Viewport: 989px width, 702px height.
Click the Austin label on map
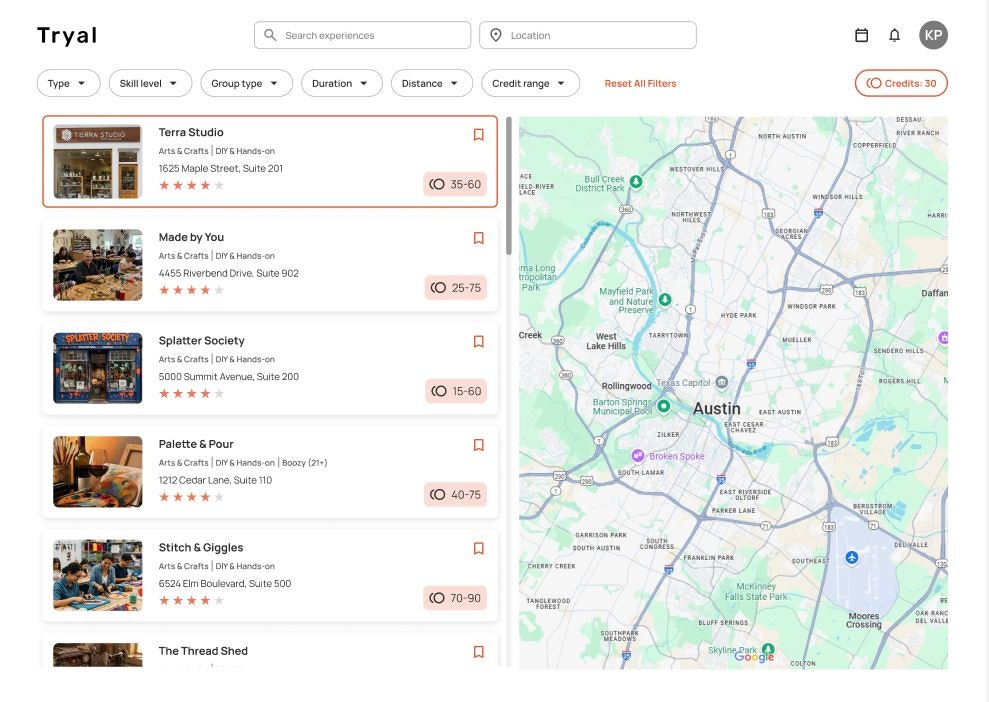pos(717,409)
